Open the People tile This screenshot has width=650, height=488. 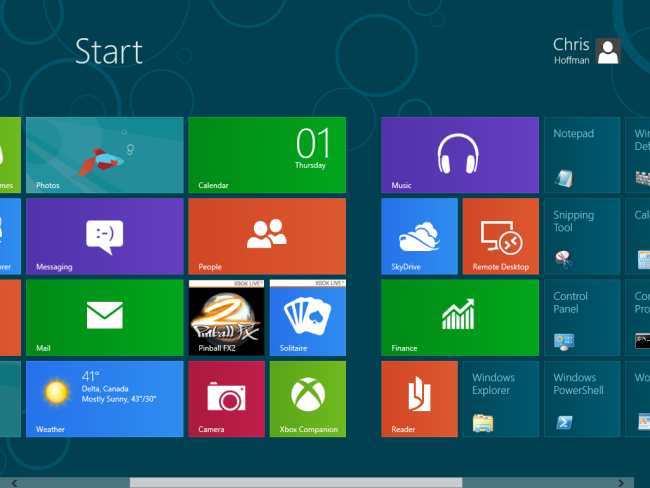267,236
